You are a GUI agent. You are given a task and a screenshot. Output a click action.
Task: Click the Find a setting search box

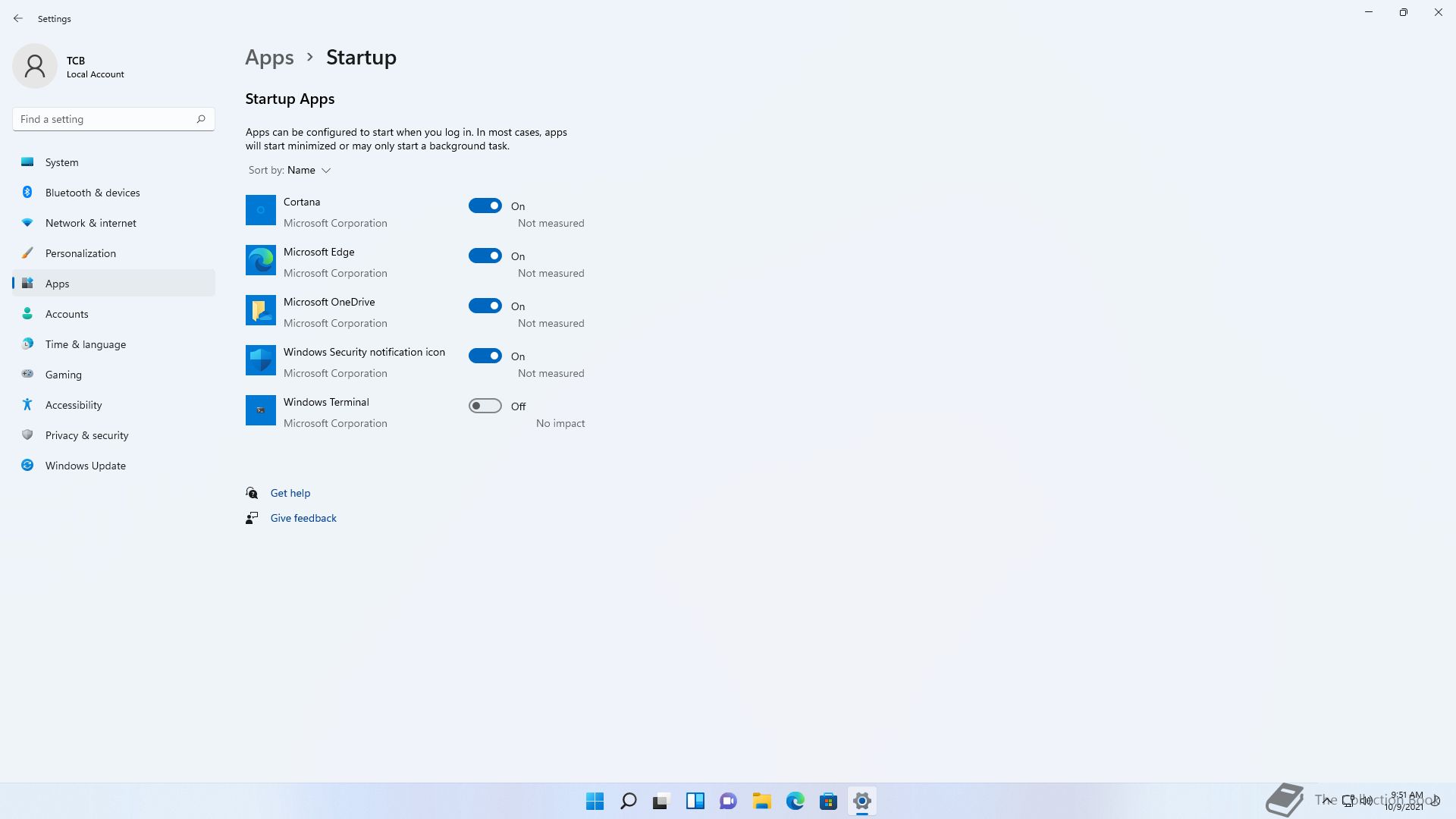point(114,119)
